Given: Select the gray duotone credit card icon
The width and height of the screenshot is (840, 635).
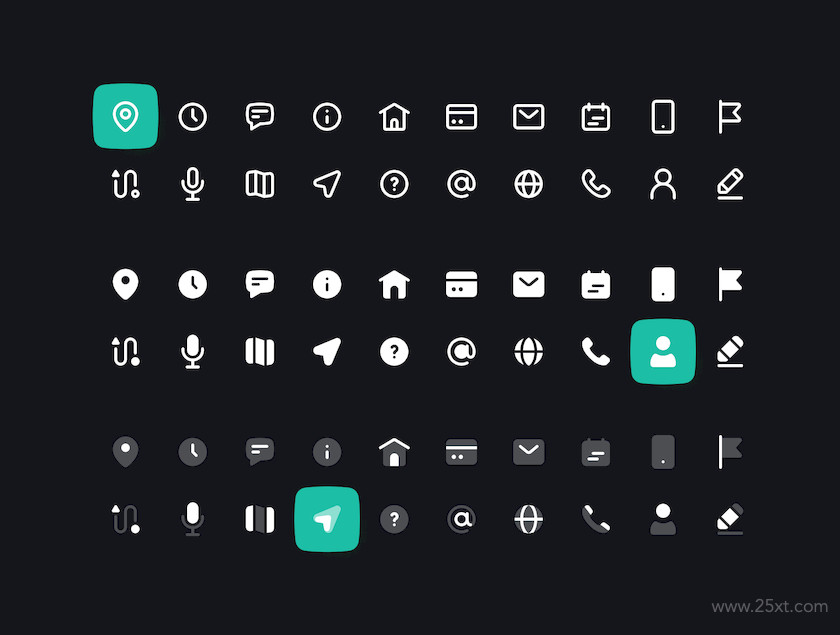Looking at the screenshot, I should pos(461,452).
